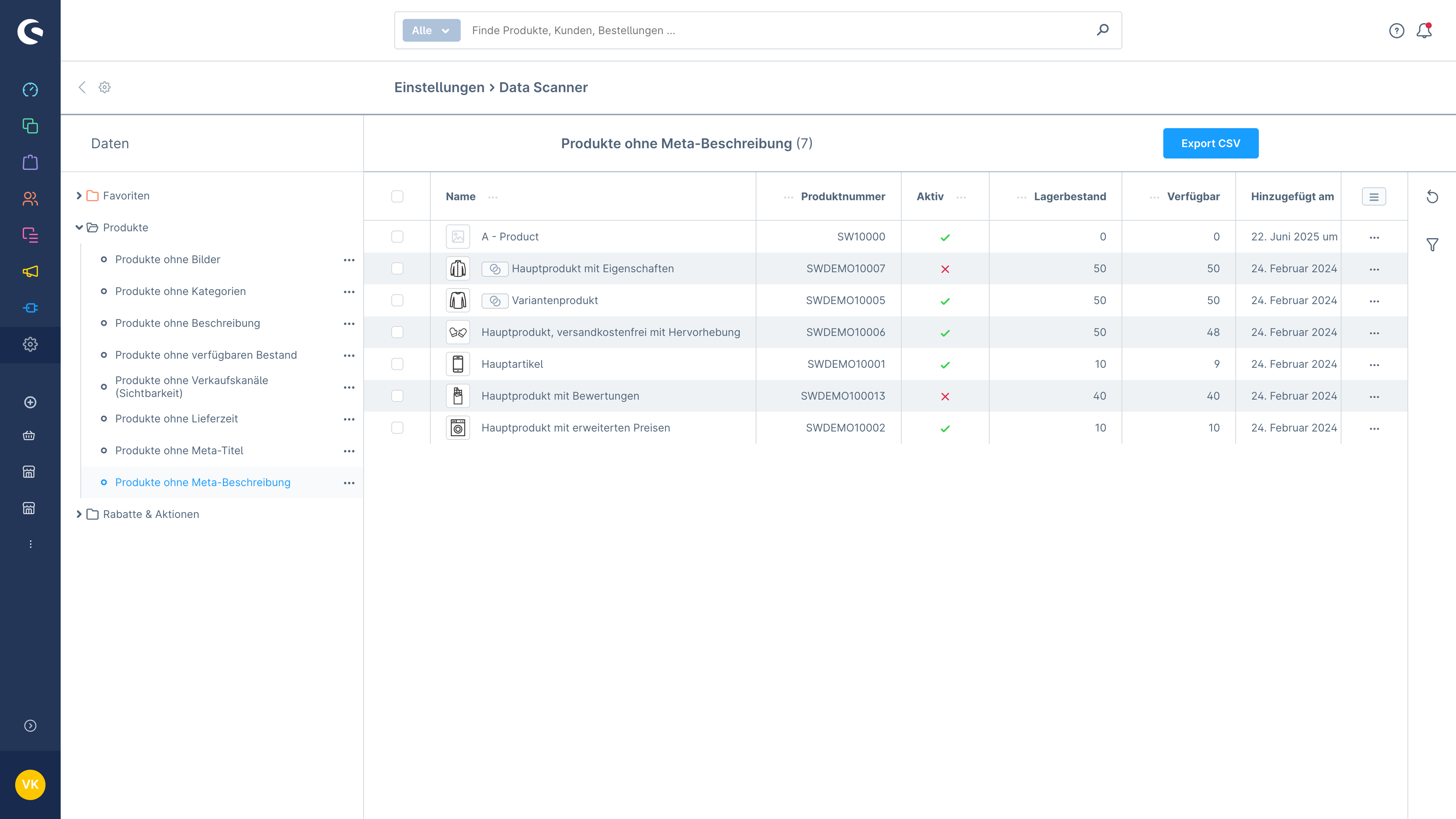Screen dimensions: 1456x819
Task: Open the Alle search type dropdown
Action: click(431, 30)
